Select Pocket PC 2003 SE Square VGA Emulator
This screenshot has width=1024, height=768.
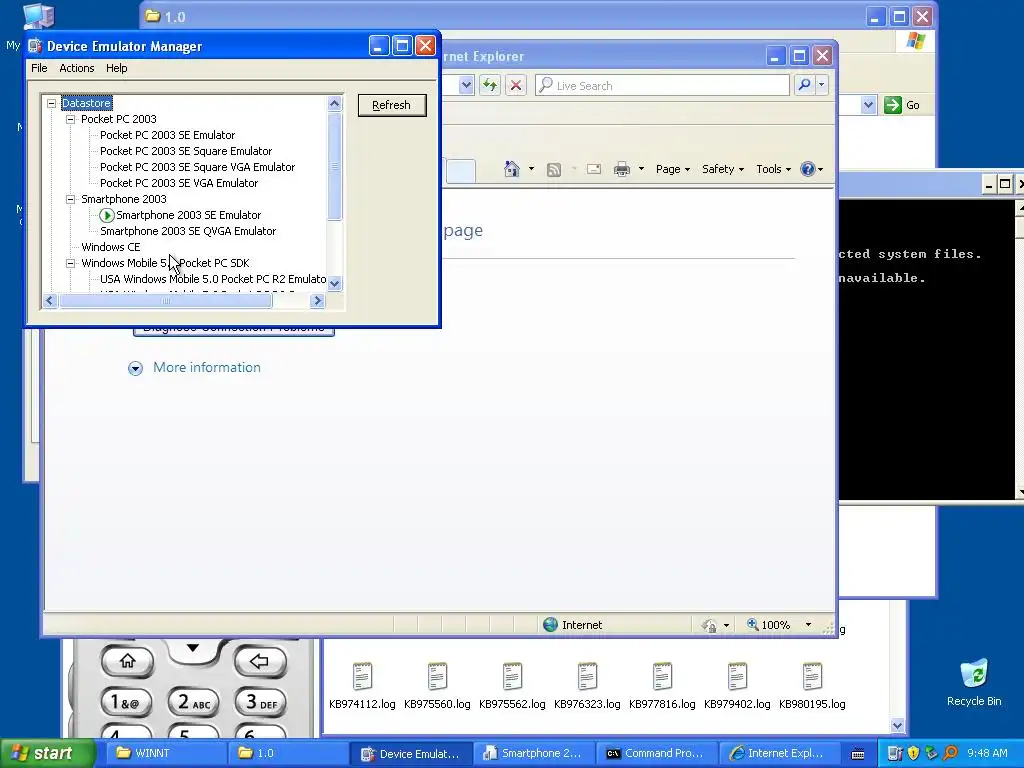(x=197, y=167)
